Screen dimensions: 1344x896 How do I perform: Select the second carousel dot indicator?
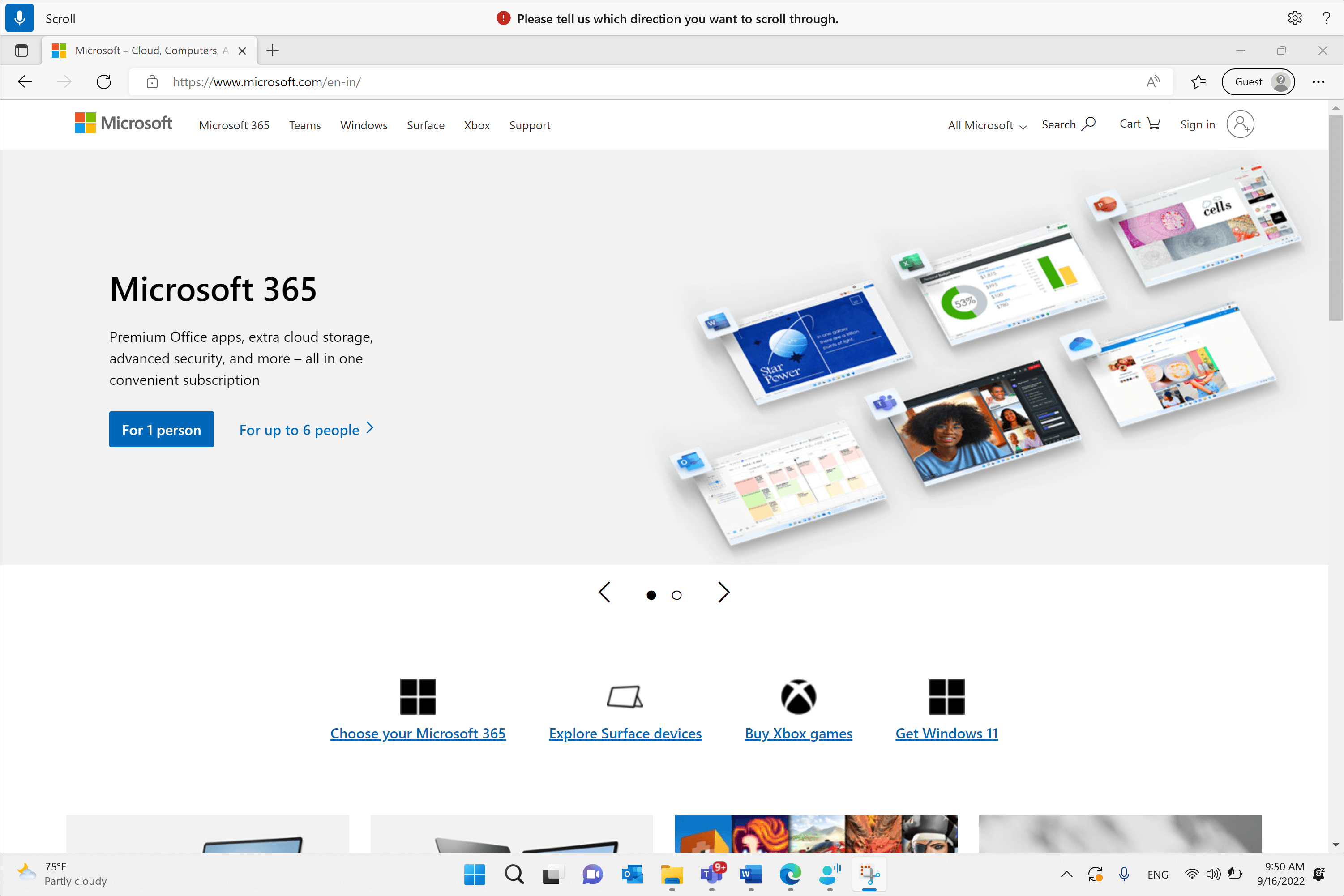click(x=677, y=594)
